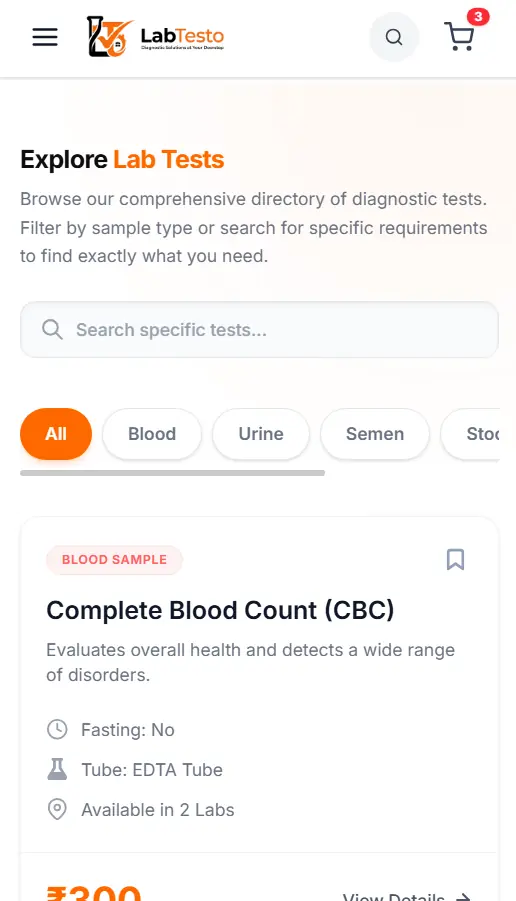The image size is (516, 901).
Task: Click the Fasting clock icon
Action: tap(57, 729)
